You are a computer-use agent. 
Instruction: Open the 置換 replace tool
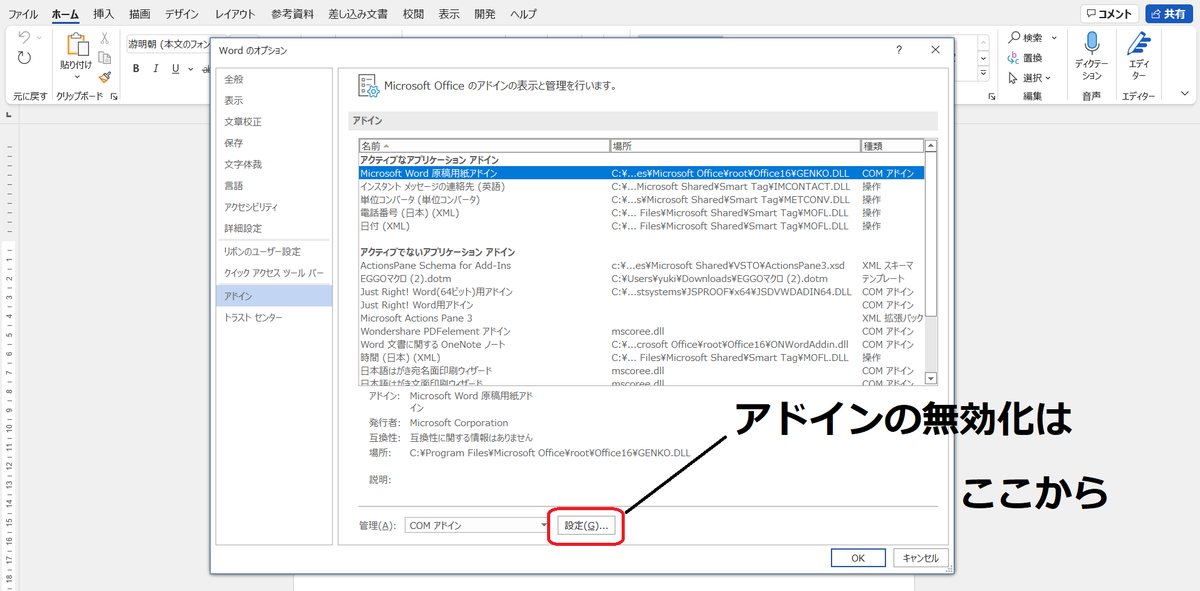click(x=1024, y=57)
